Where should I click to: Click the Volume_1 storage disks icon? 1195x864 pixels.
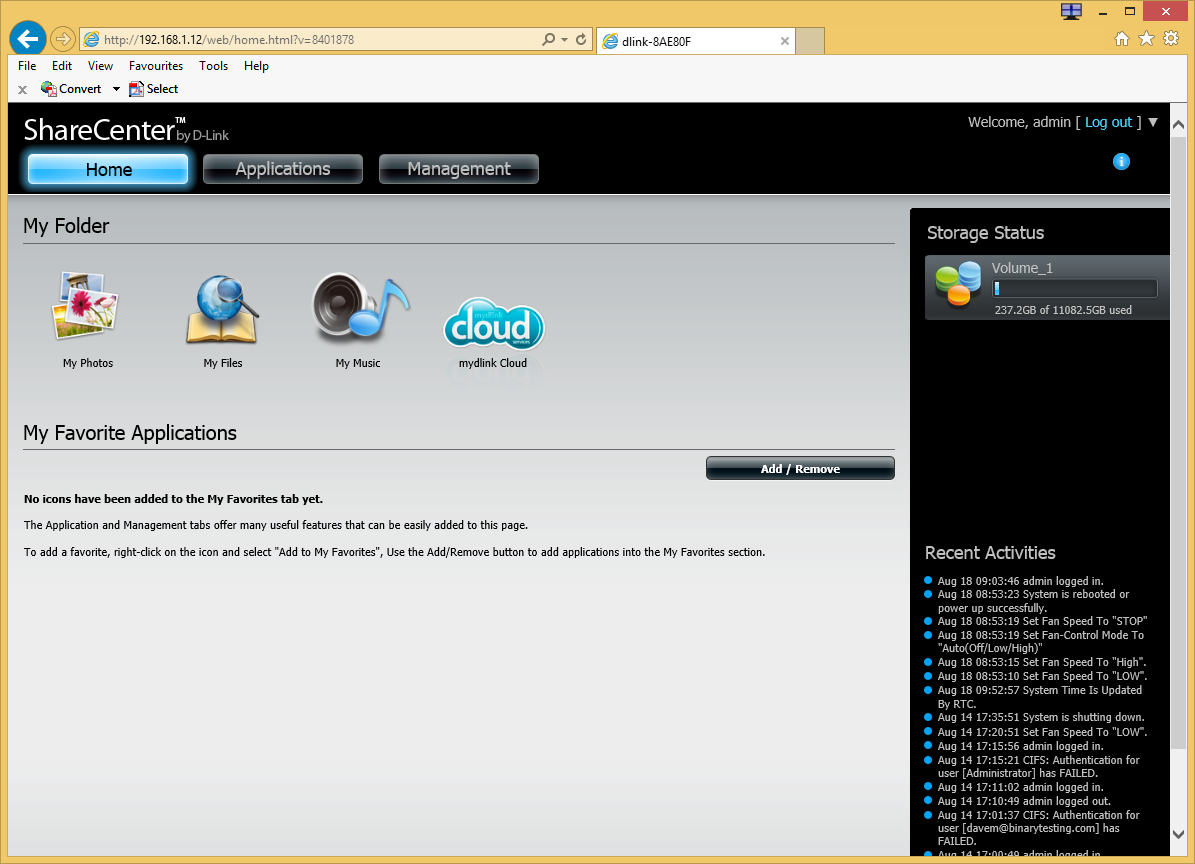[958, 283]
